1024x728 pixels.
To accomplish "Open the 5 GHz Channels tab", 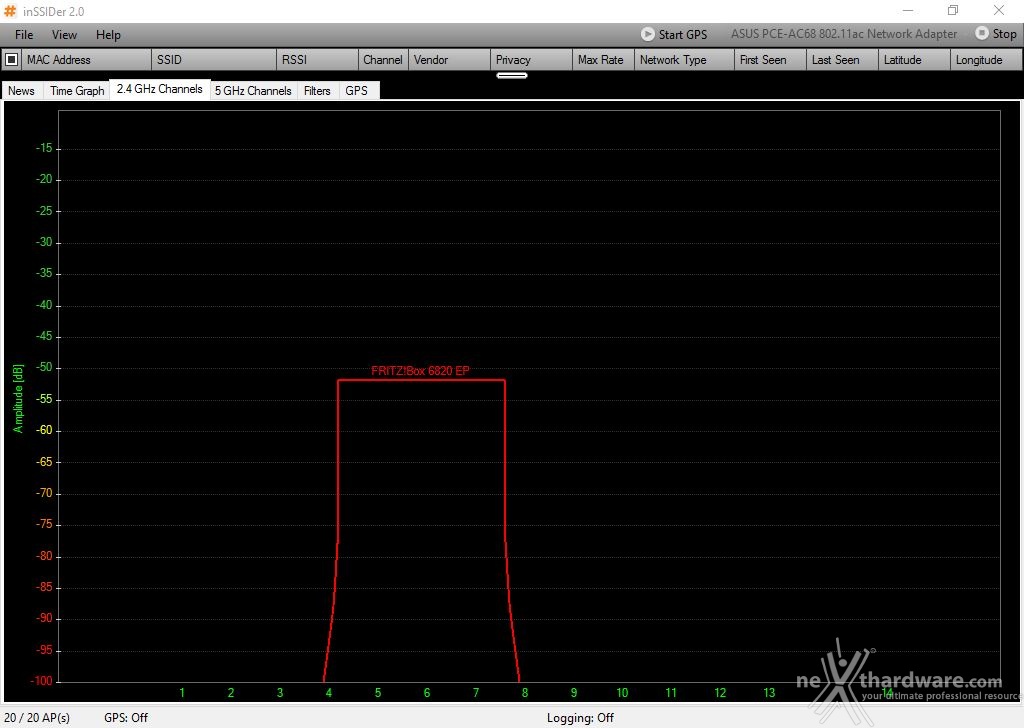I will pyautogui.click(x=253, y=91).
